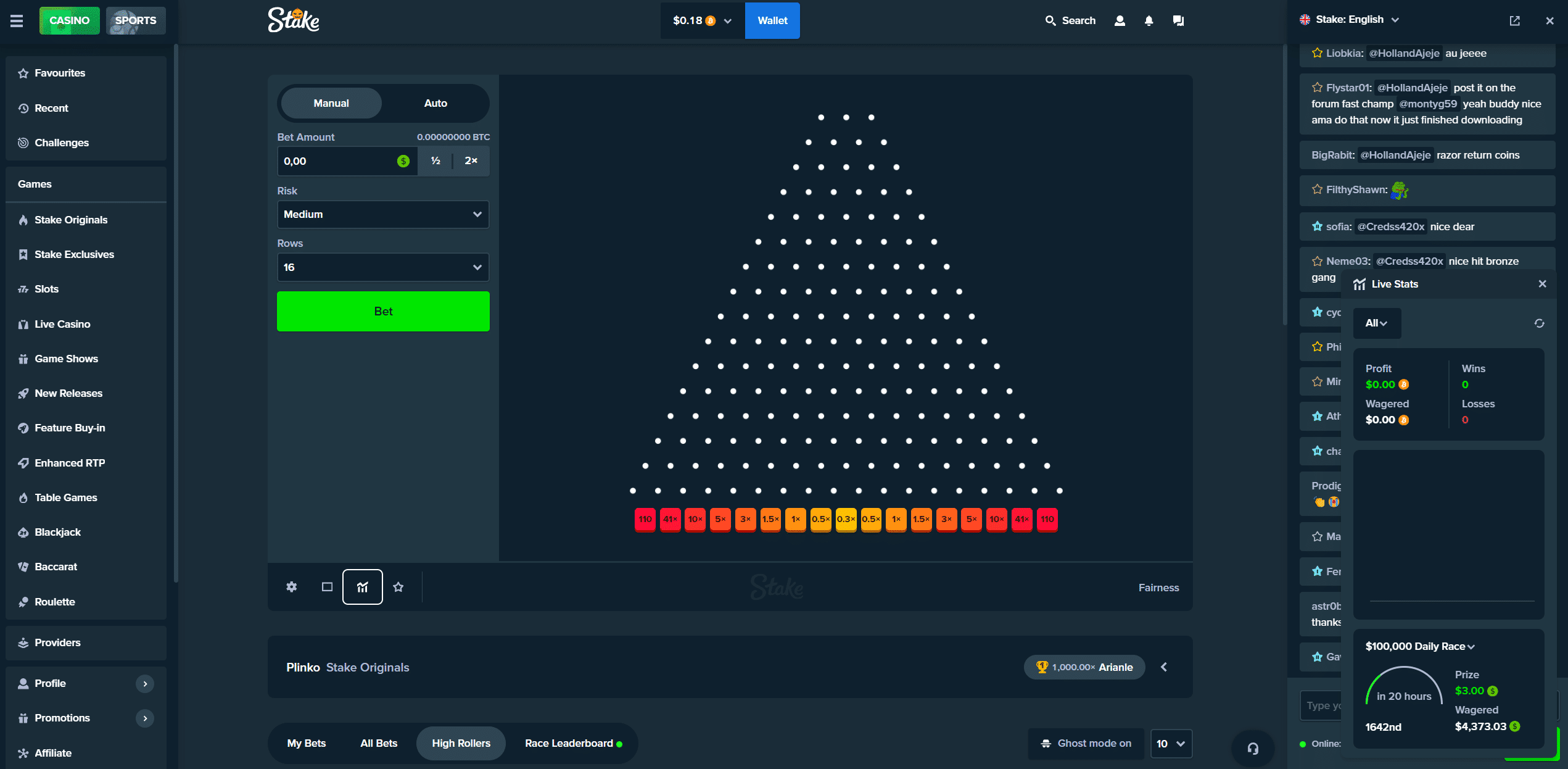Switch to Auto betting mode

435,103
